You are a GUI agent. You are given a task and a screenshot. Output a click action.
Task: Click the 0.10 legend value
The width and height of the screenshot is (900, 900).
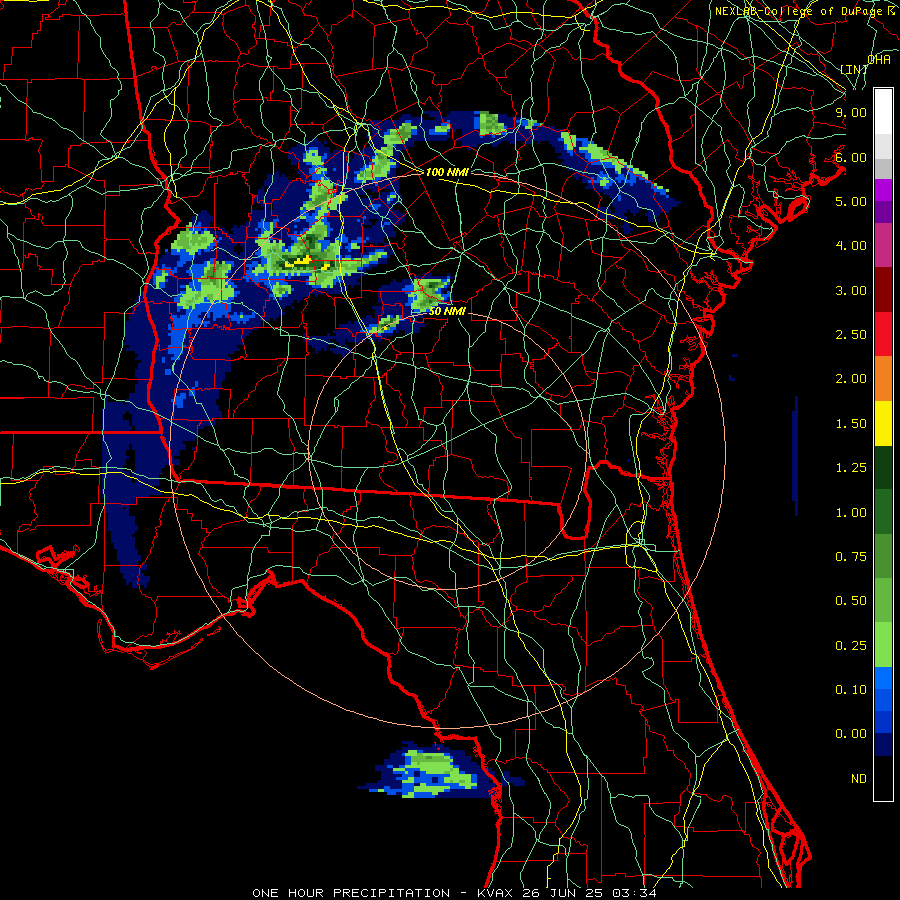point(851,690)
